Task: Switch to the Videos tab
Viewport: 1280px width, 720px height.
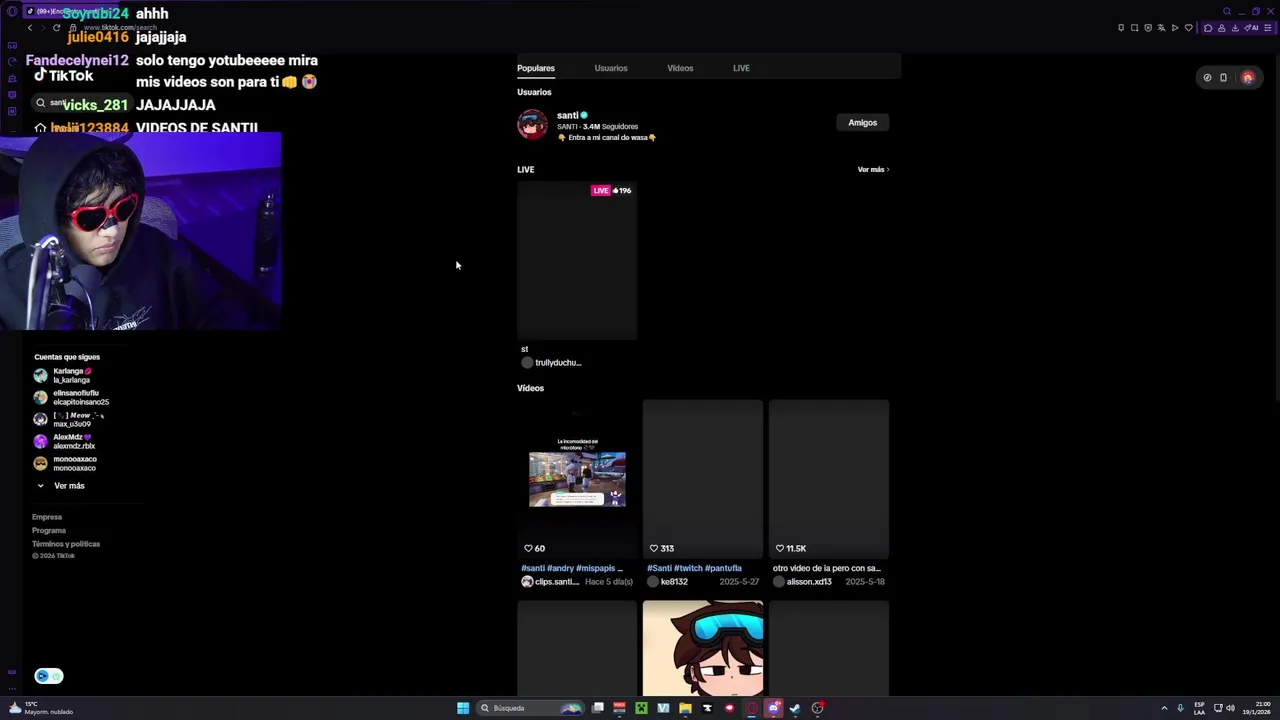Action: [x=680, y=68]
